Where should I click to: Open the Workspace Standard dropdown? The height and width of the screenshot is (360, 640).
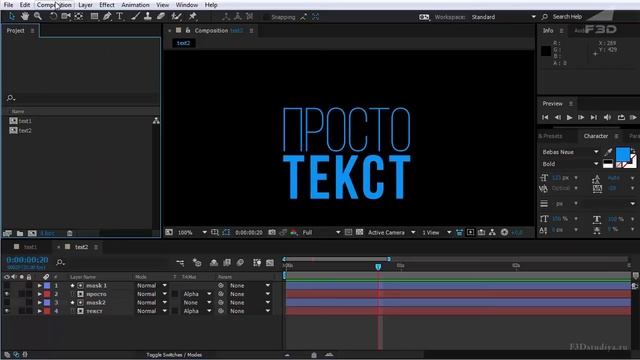(504, 17)
